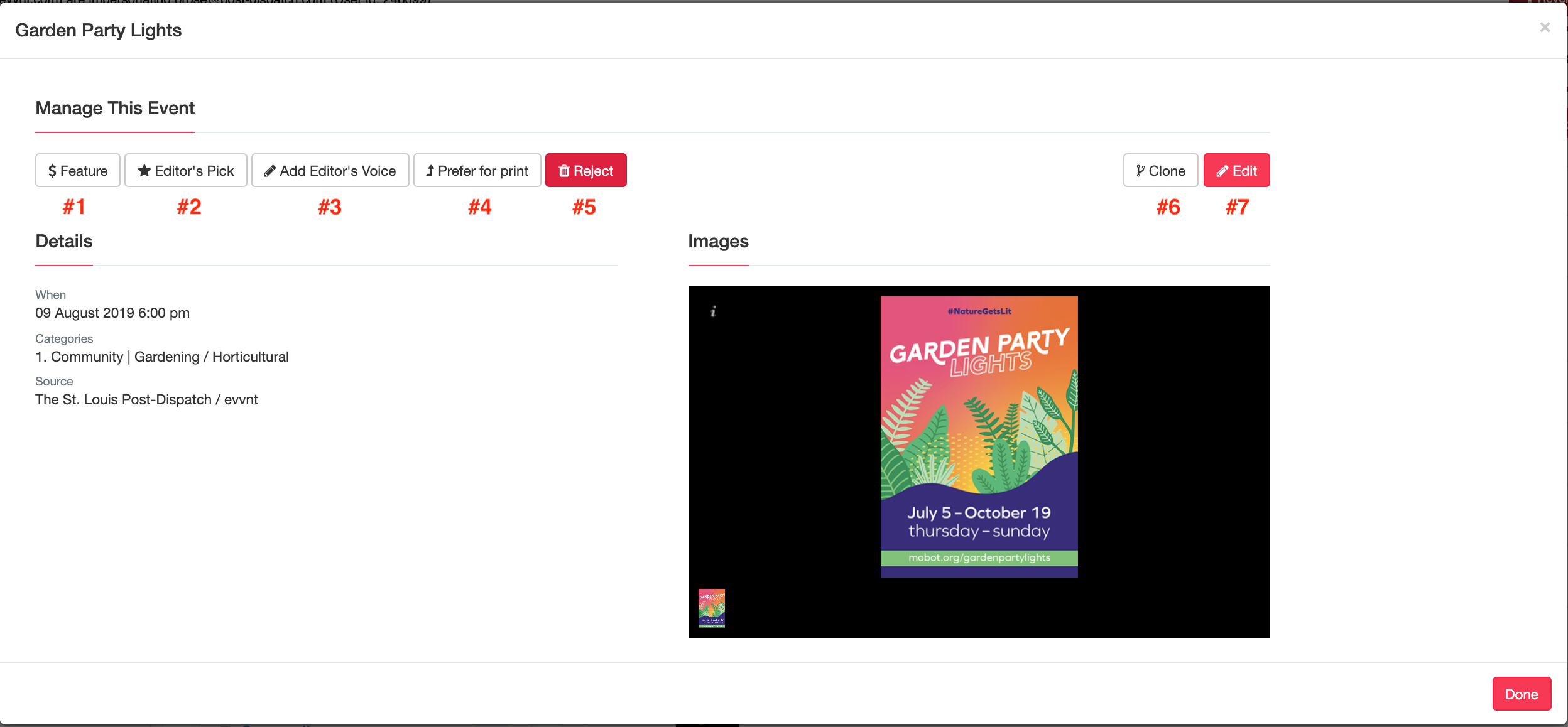Click the source text St. Louis Post-Dispatch / evvnt
Screen dimensions: 1568x727
[x=146, y=399]
